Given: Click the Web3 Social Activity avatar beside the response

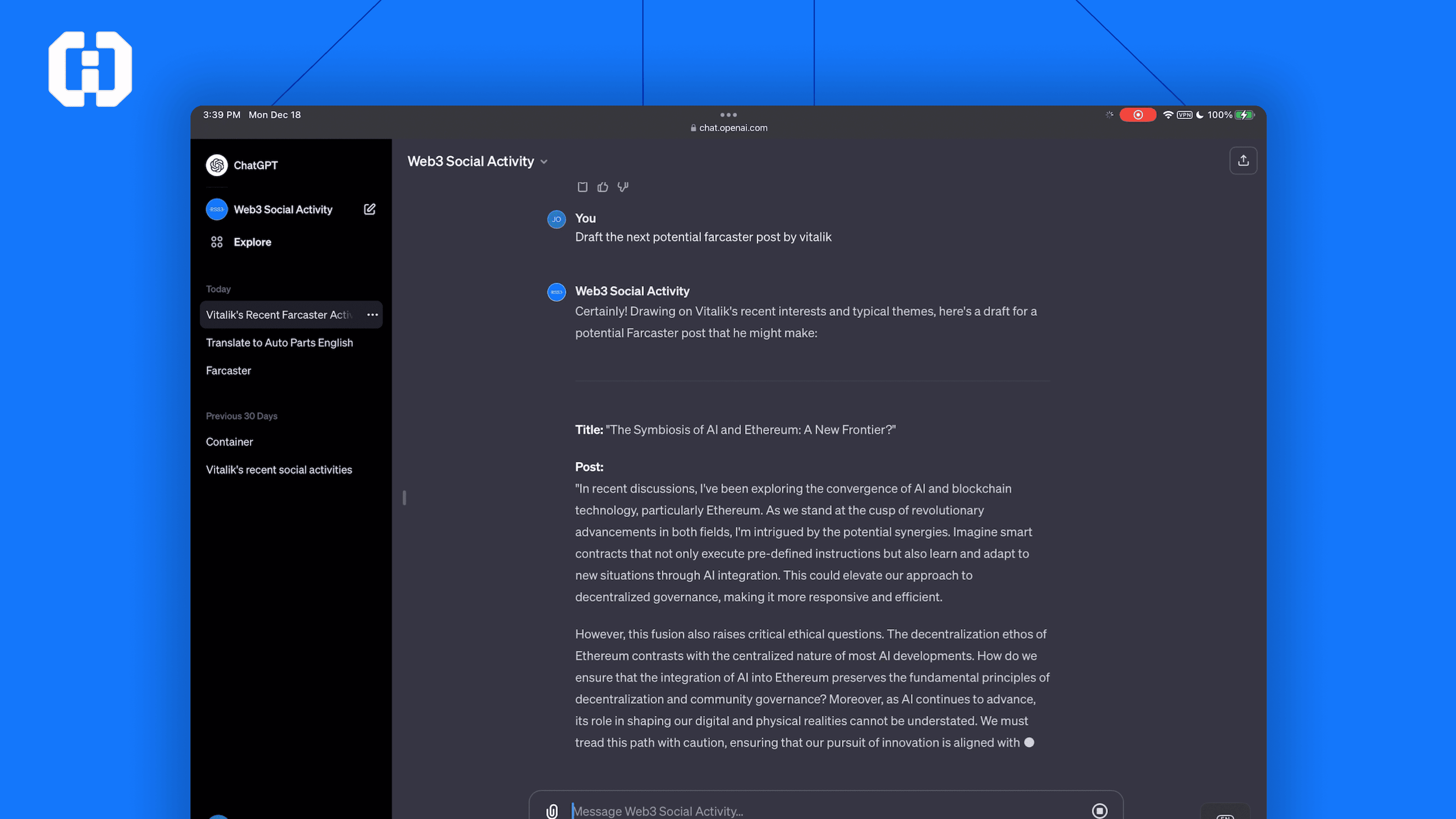Looking at the screenshot, I should (x=556, y=292).
